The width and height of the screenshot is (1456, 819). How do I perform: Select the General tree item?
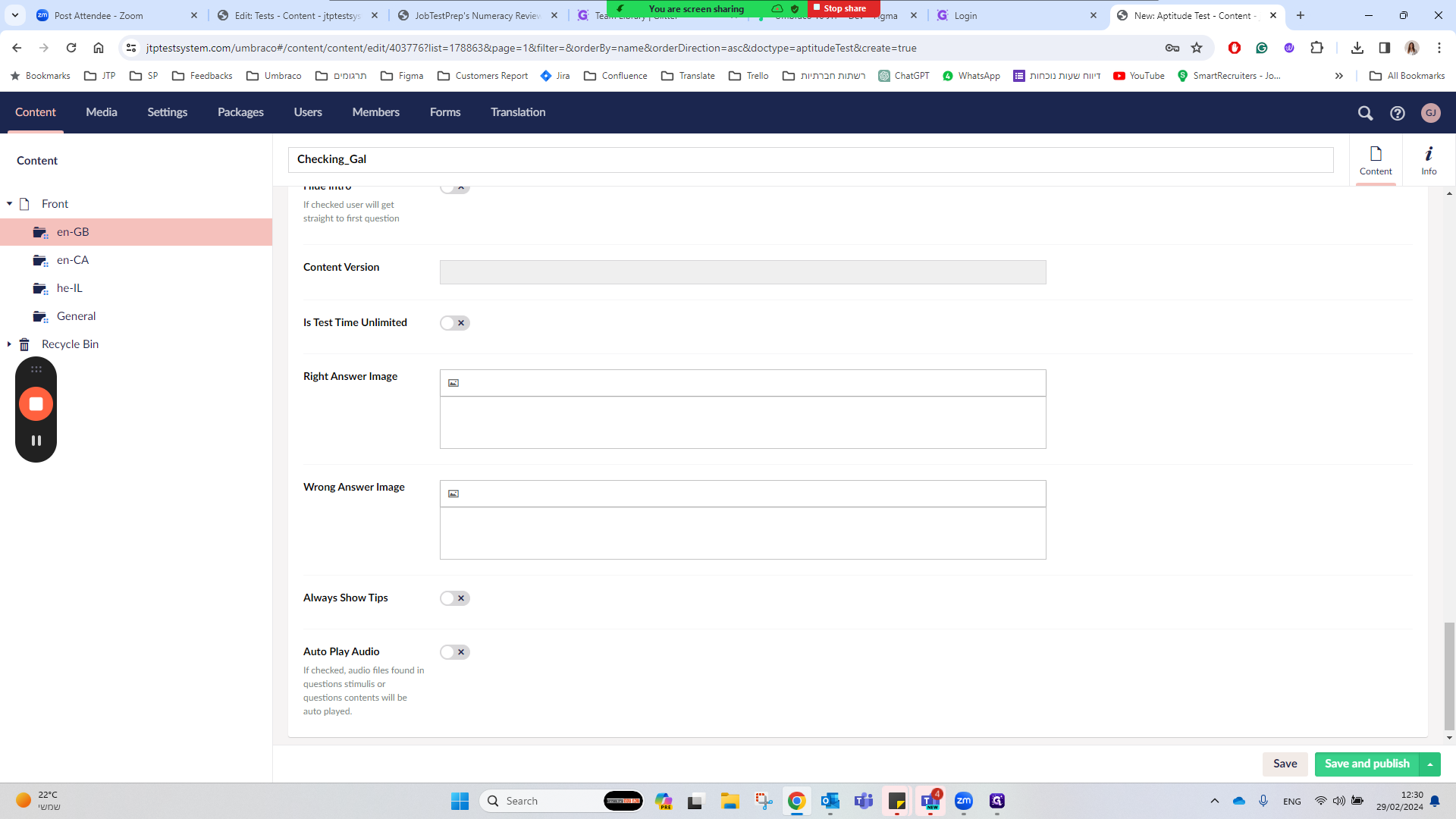[x=76, y=316]
